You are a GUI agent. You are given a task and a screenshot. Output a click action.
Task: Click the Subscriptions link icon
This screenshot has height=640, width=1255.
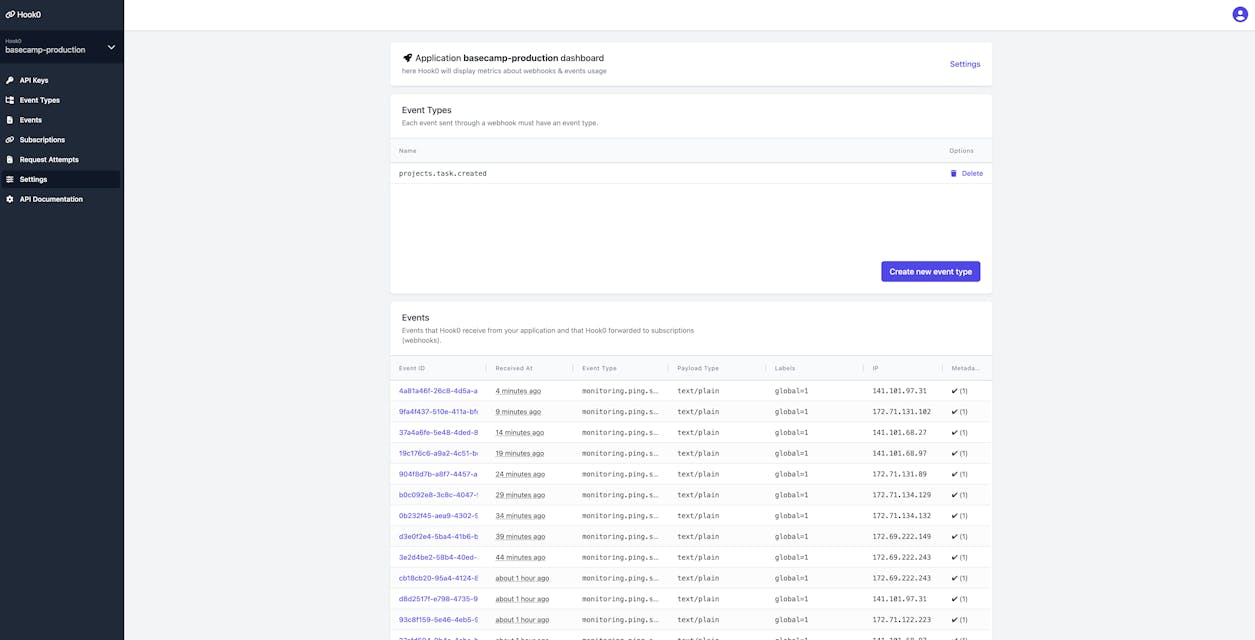pos(10,140)
